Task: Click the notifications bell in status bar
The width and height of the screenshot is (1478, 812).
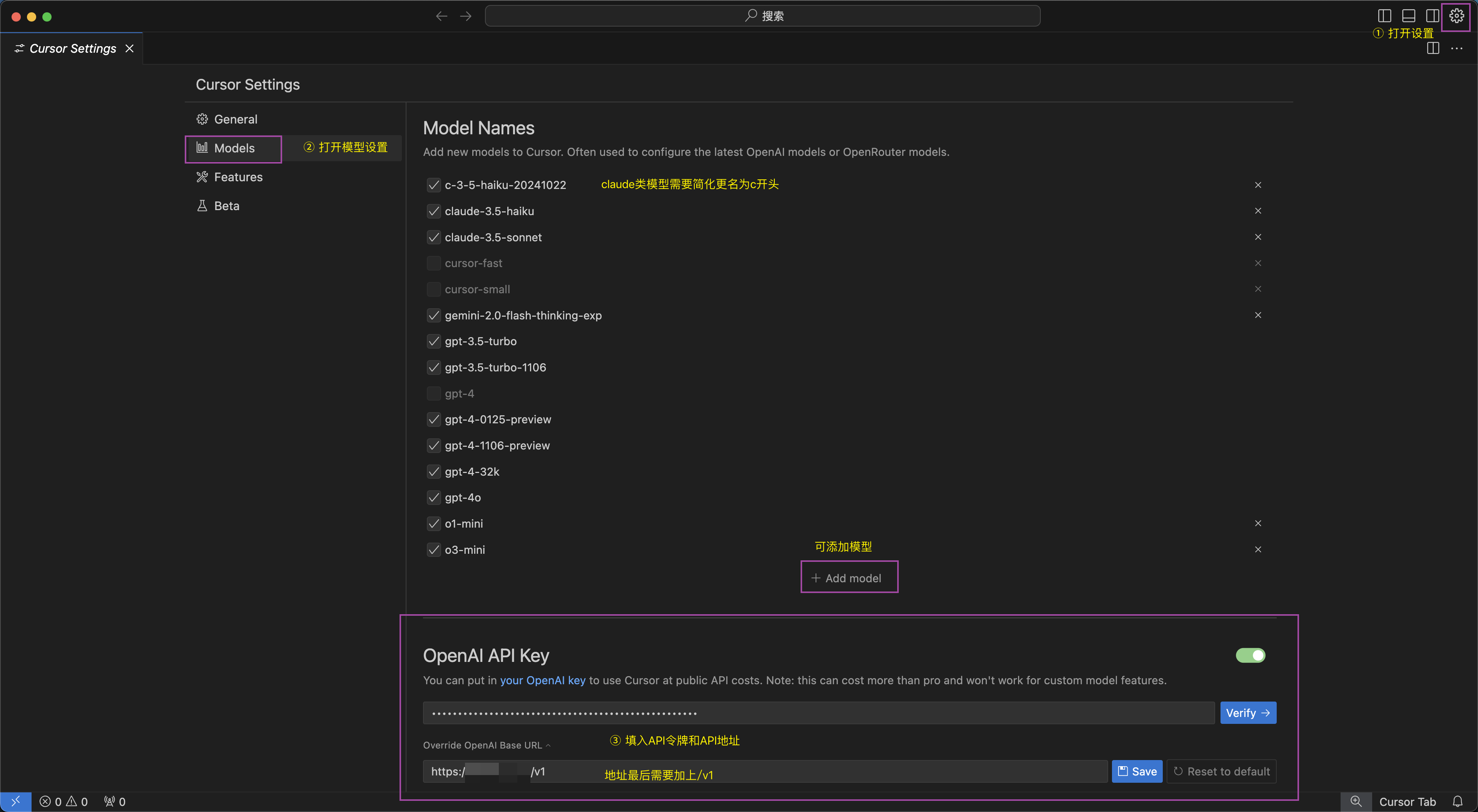Action: click(x=1457, y=801)
